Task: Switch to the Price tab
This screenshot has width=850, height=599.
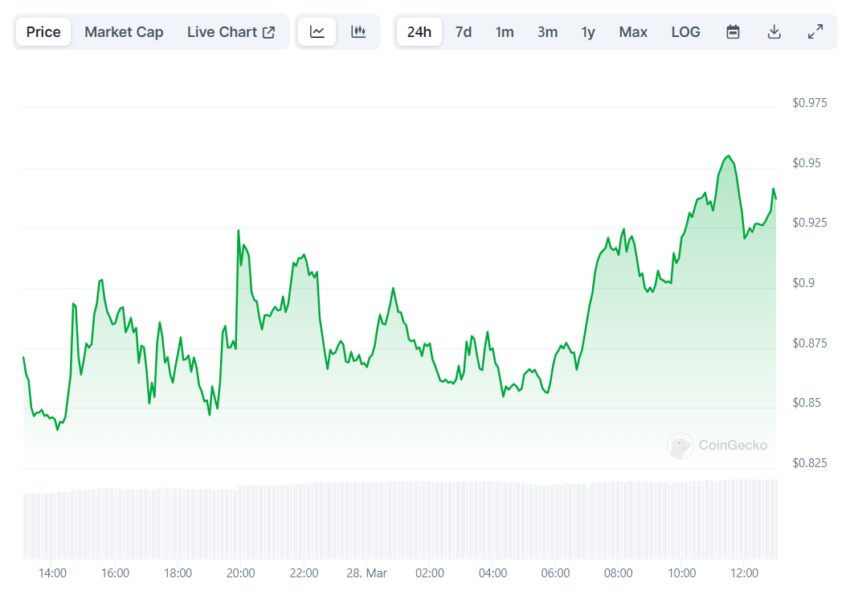Action: [43, 32]
